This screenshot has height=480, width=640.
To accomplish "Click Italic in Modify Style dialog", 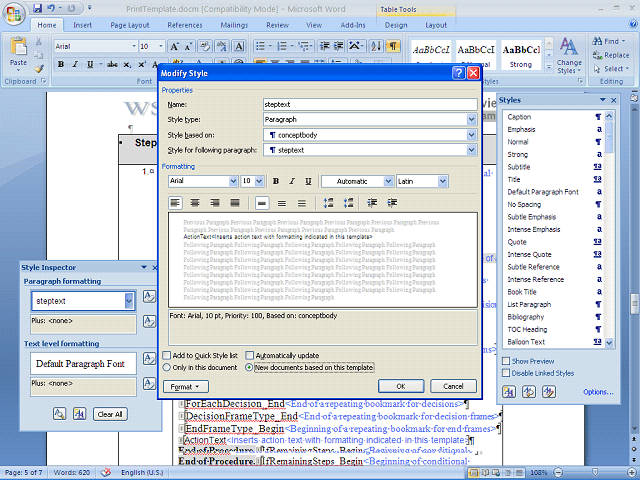I will coord(292,181).
